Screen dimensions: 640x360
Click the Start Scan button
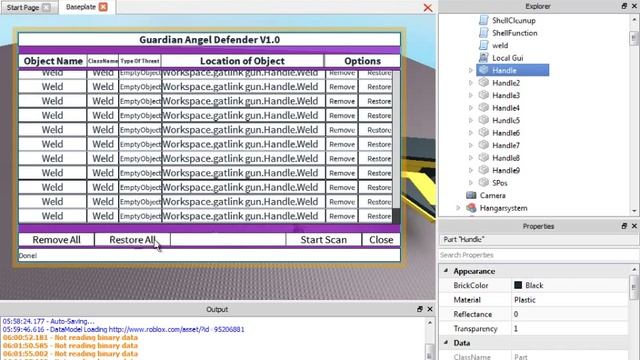(324, 240)
